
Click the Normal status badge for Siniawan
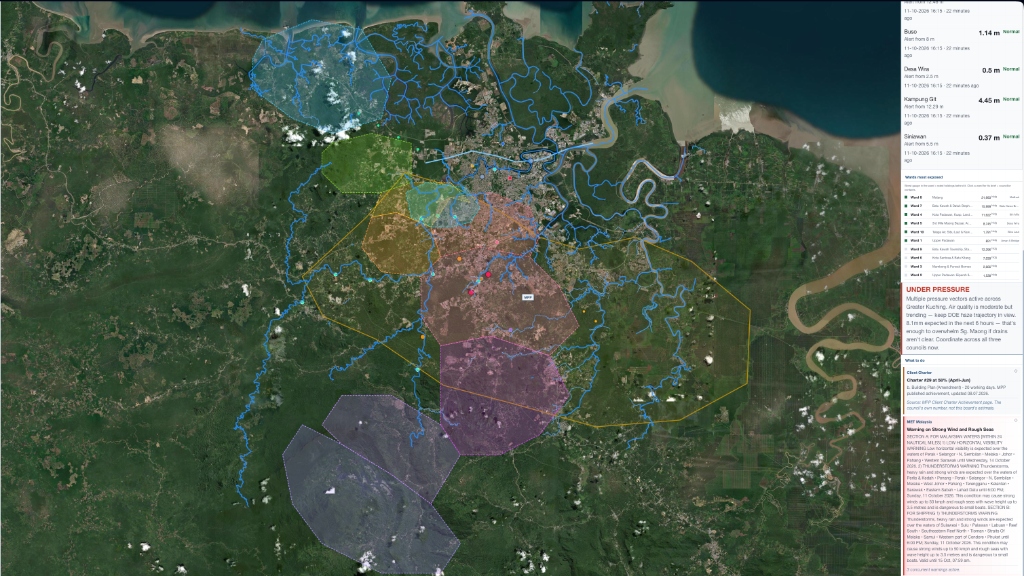pyautogui.click(x=1011, y=136)
